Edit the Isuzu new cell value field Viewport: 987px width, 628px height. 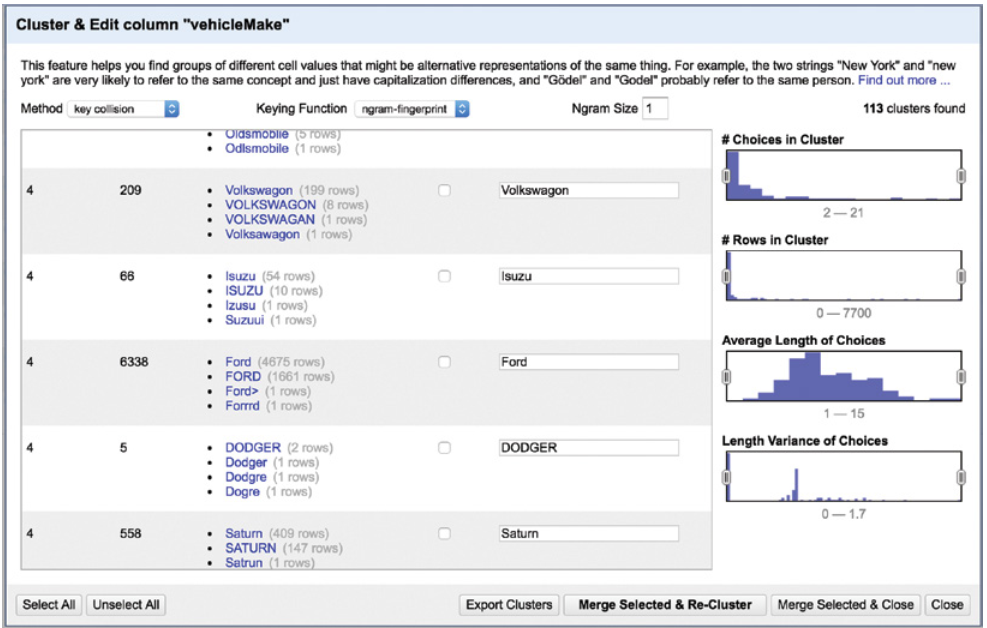coord(589,276)
